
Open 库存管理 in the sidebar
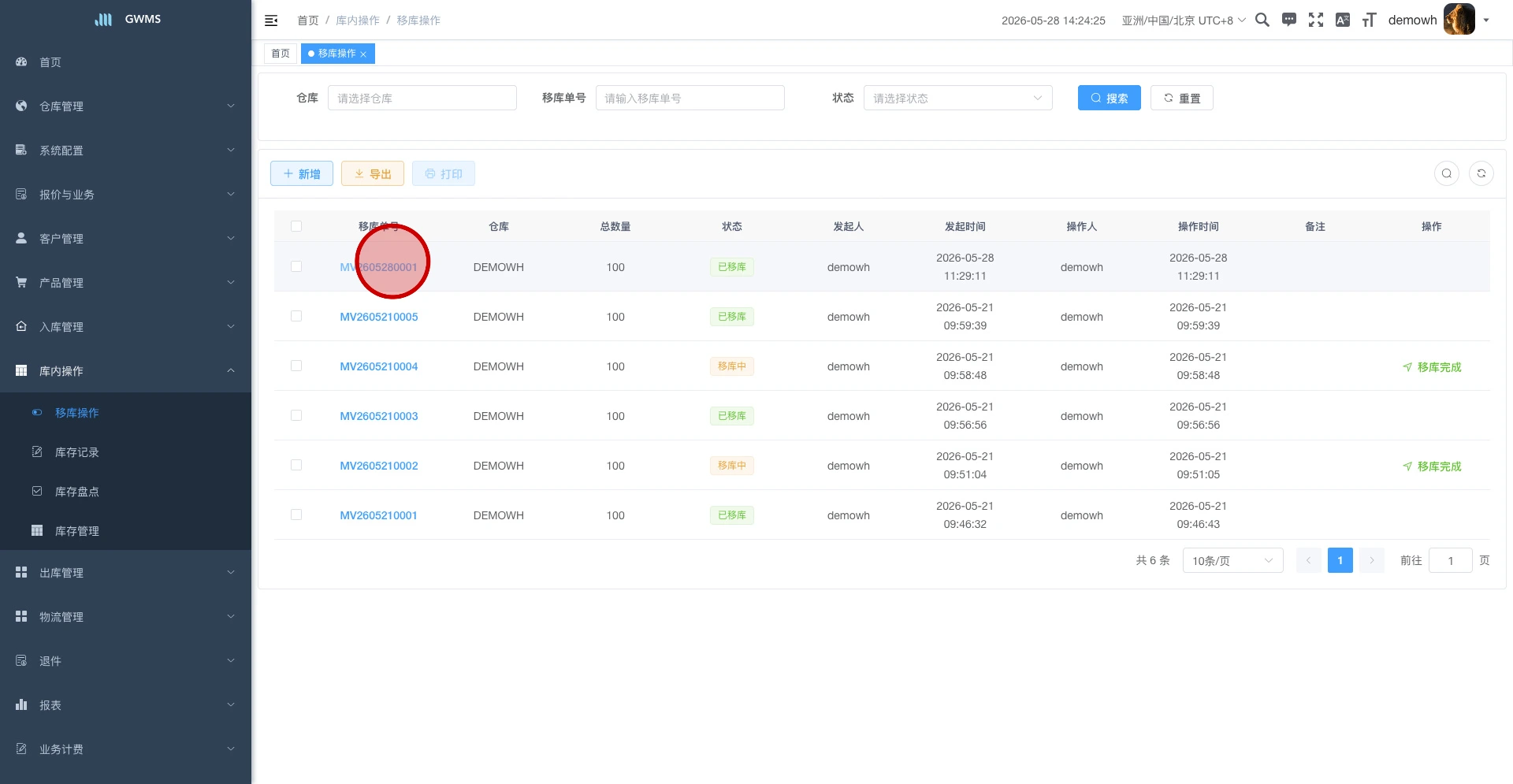click(126, 530)
